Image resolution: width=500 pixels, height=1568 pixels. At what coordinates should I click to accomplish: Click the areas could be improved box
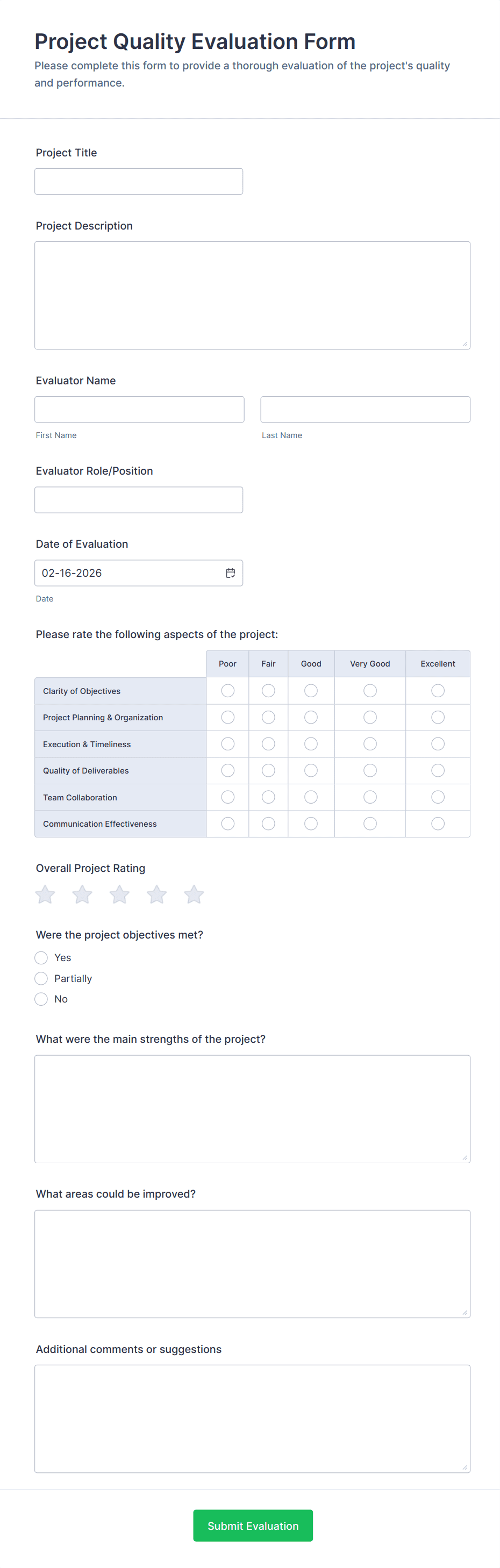pyautogui.click(x=252, y=1264)
